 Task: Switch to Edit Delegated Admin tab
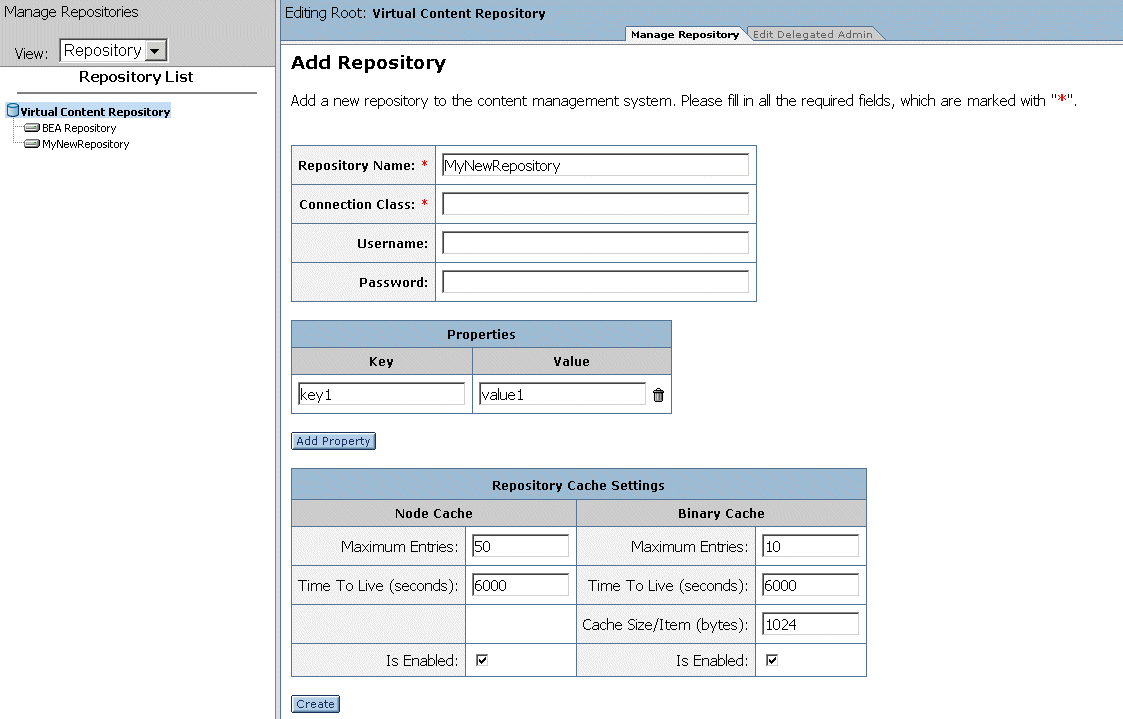(813, 34)
